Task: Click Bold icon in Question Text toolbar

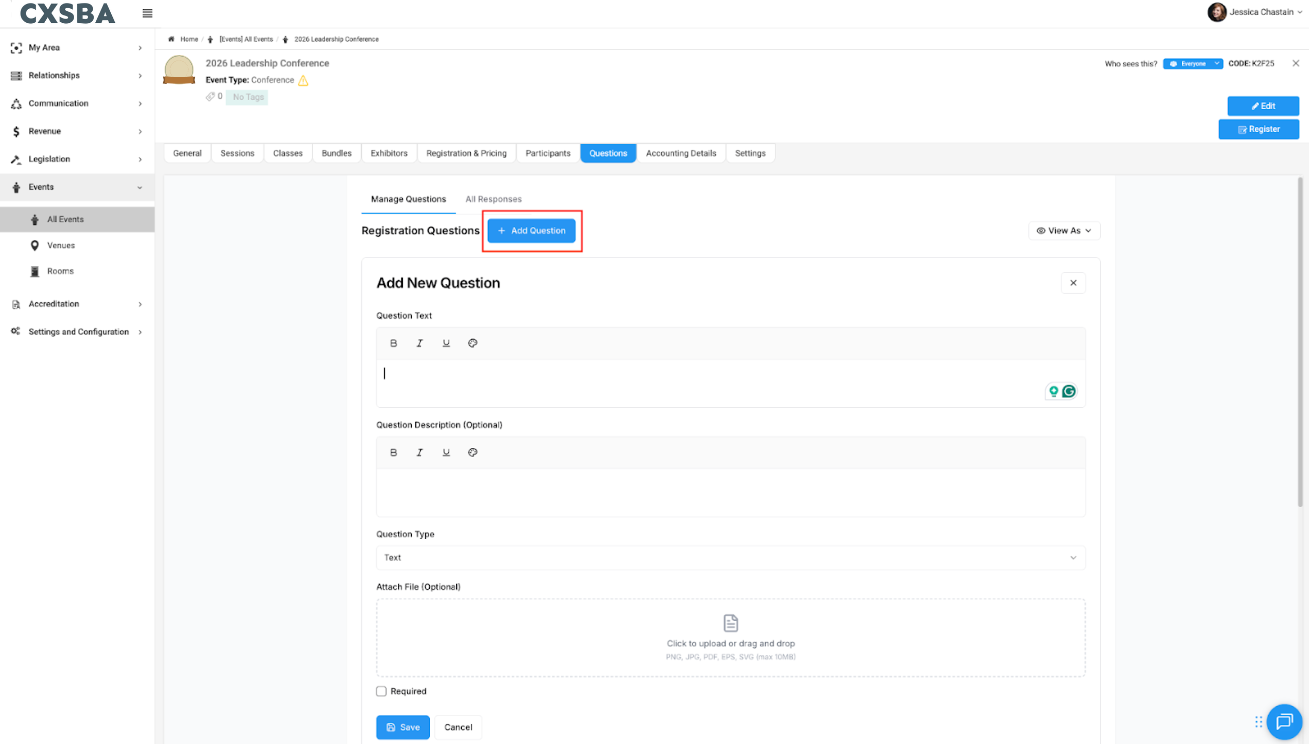Action: point(394,343)
